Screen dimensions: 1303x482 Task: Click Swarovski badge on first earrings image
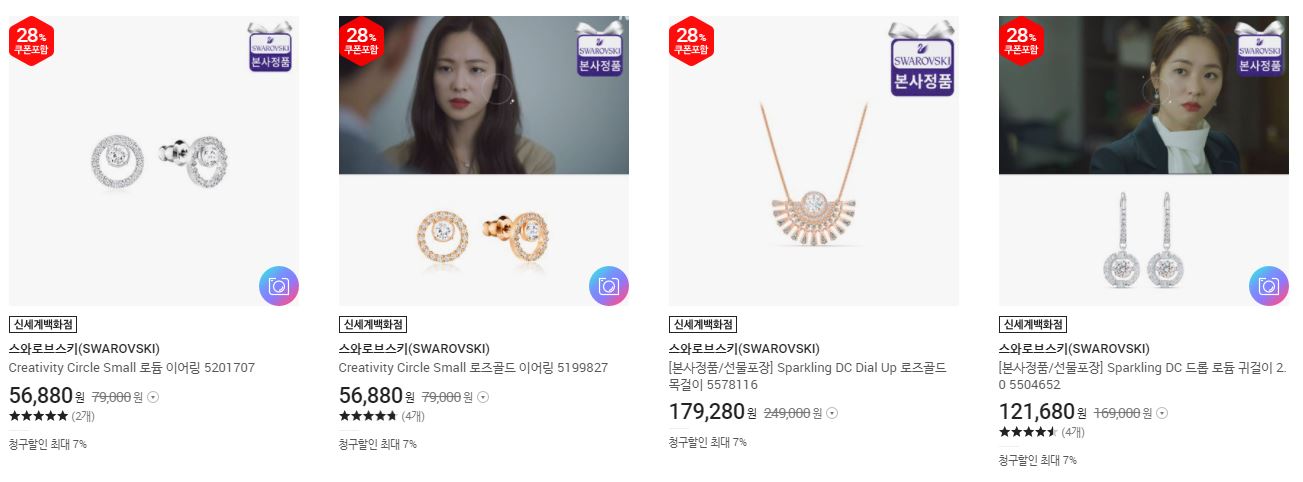pos(270,48)
